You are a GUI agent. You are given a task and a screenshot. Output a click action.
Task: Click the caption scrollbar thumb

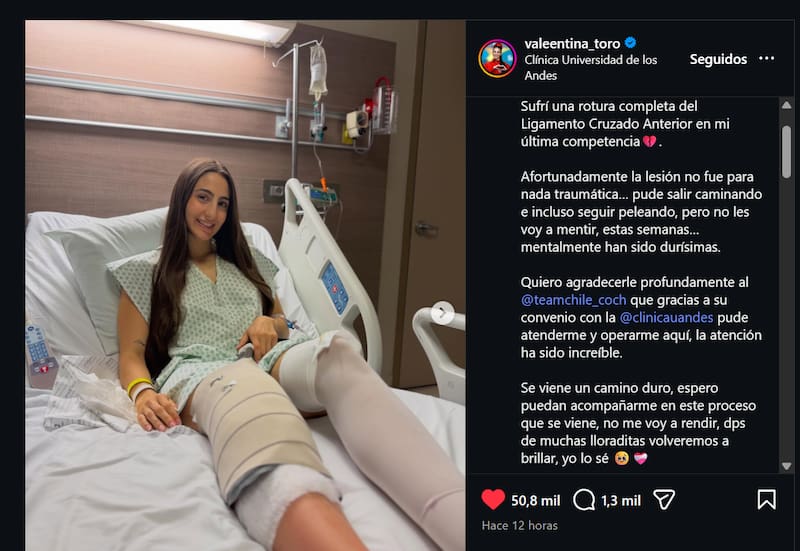[786, 152]
